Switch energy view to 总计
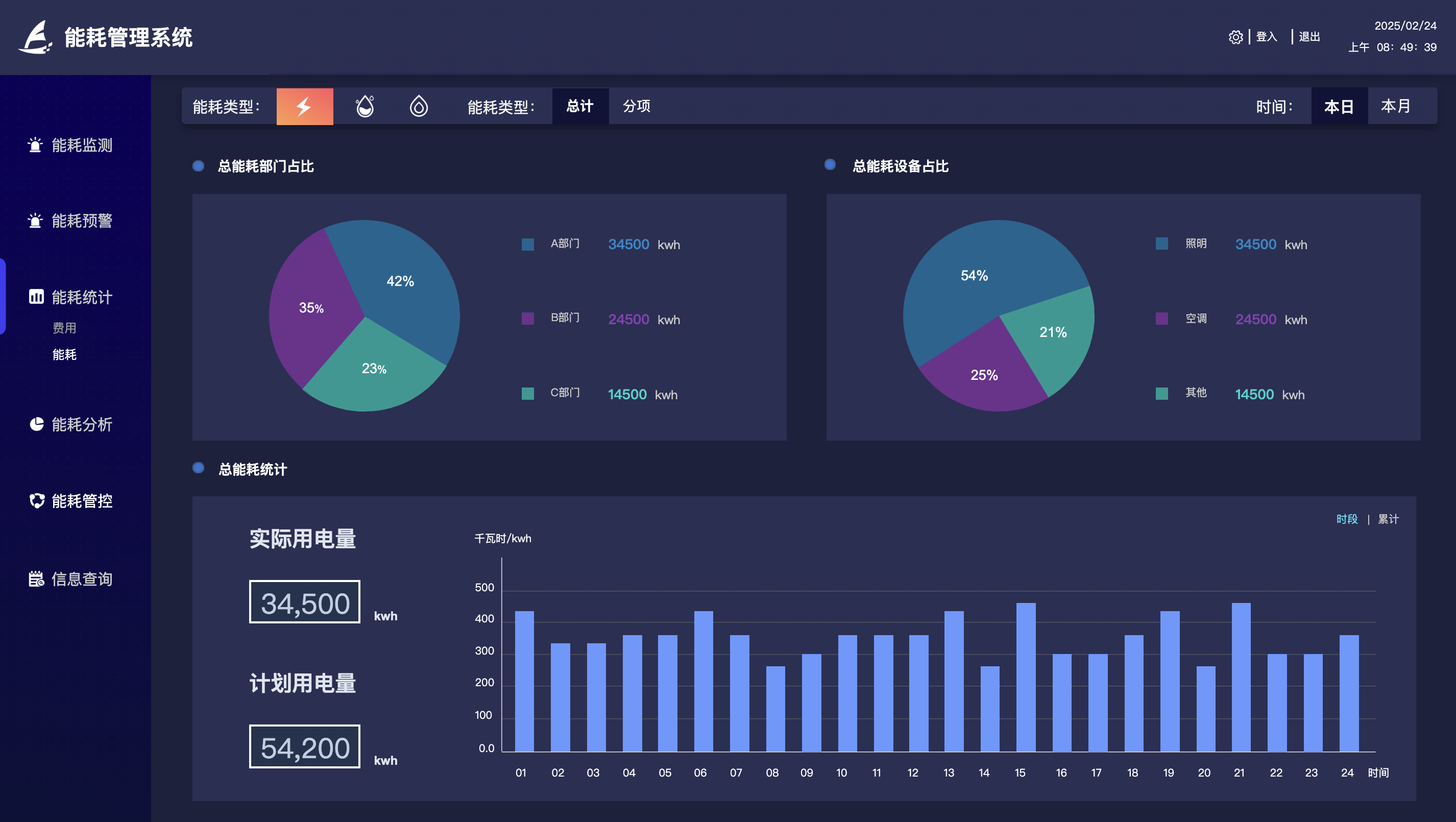Image resolution: width=1456 pixels, height=822 pixels. coord(580,106)
